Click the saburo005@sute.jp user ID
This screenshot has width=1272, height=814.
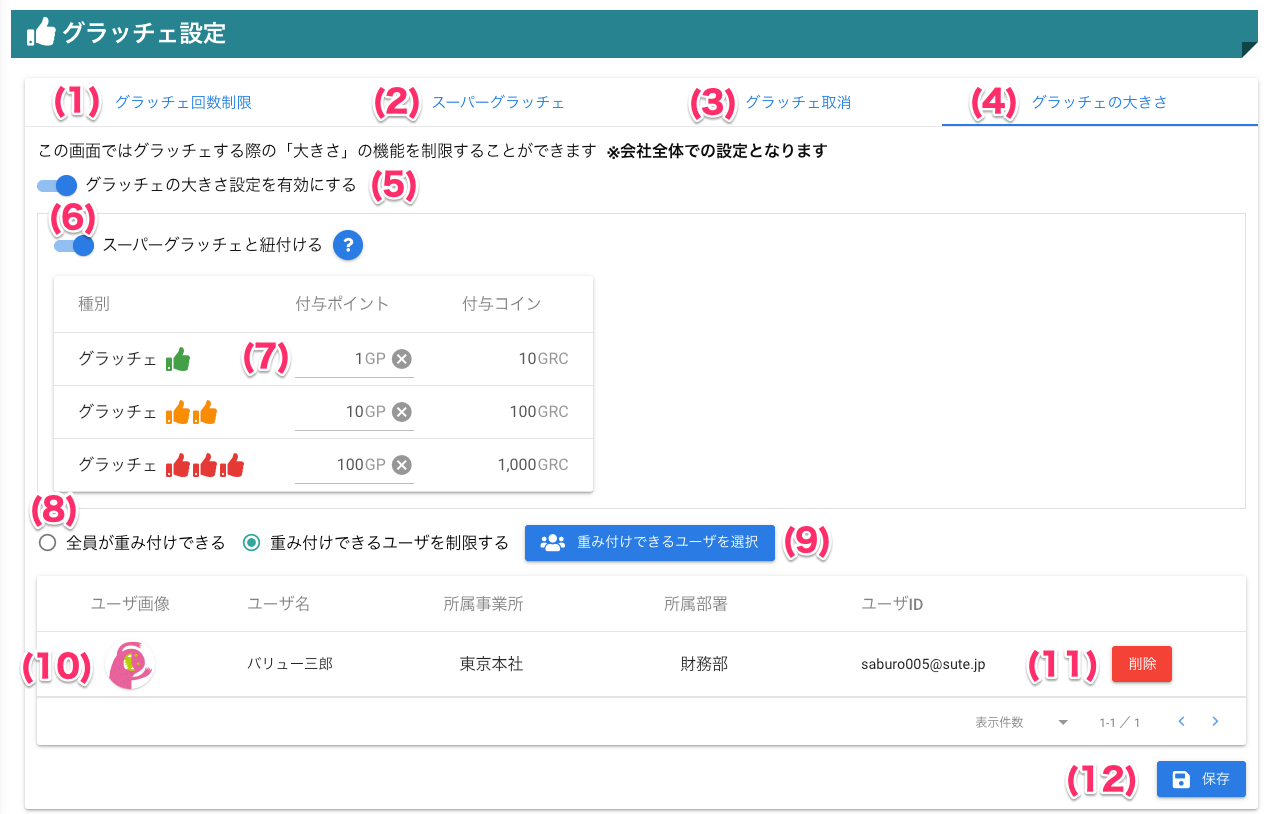tap(923, 664)
